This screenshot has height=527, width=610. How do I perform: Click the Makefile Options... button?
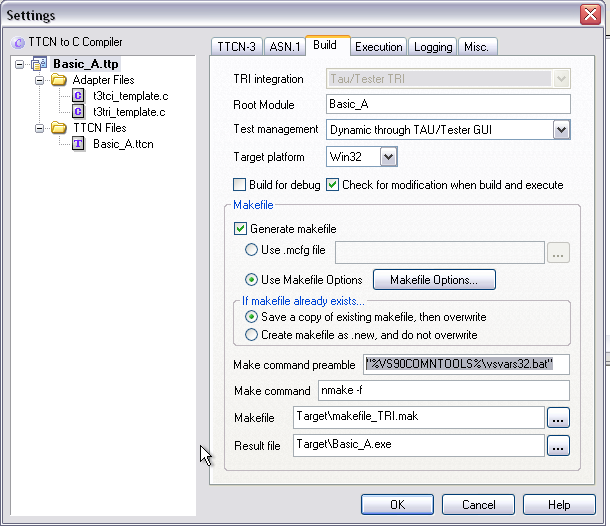click(x=434, y=280)
